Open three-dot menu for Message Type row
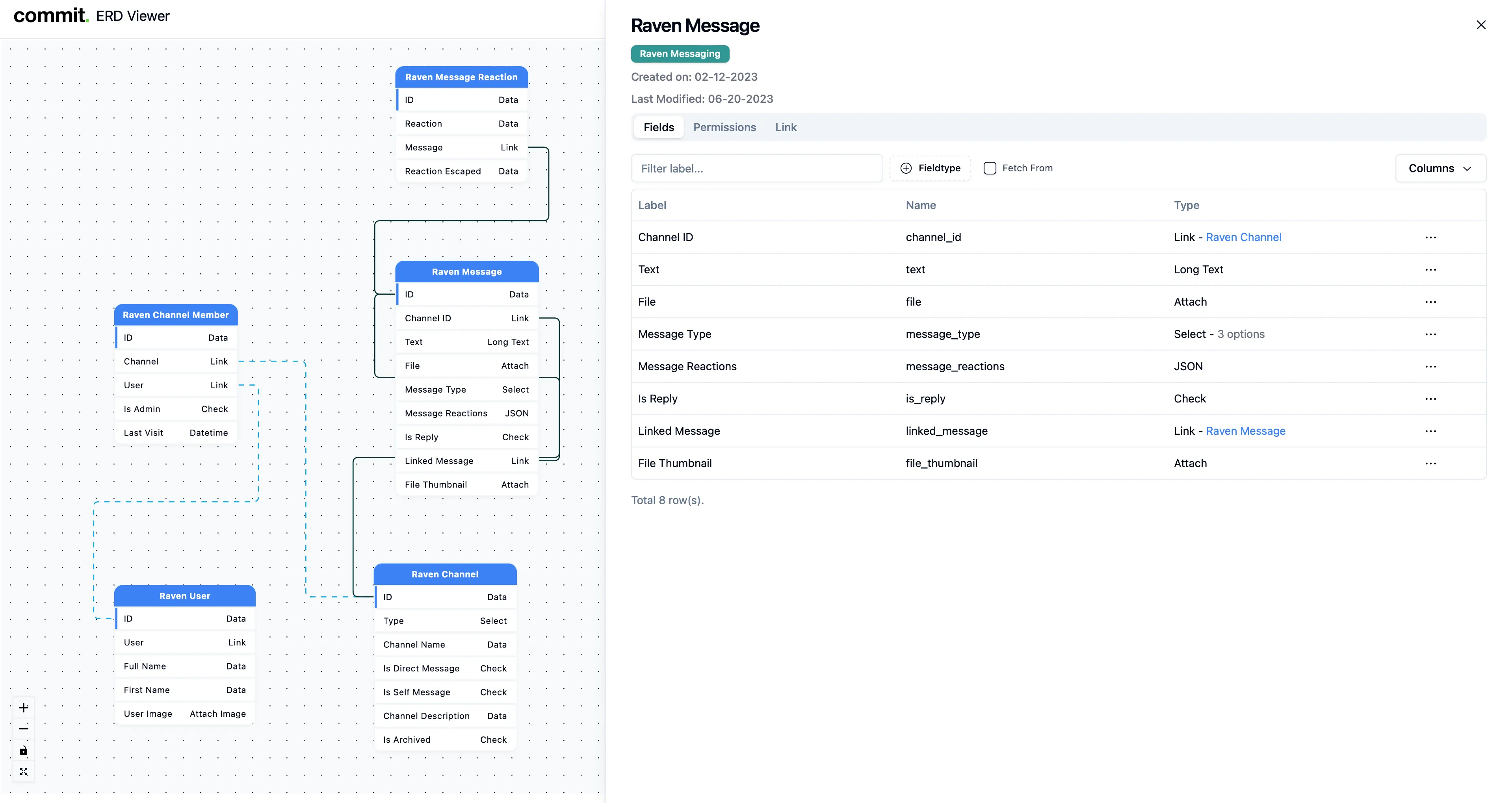Viewport: 1512px width, 803px height. (1430, 334)
